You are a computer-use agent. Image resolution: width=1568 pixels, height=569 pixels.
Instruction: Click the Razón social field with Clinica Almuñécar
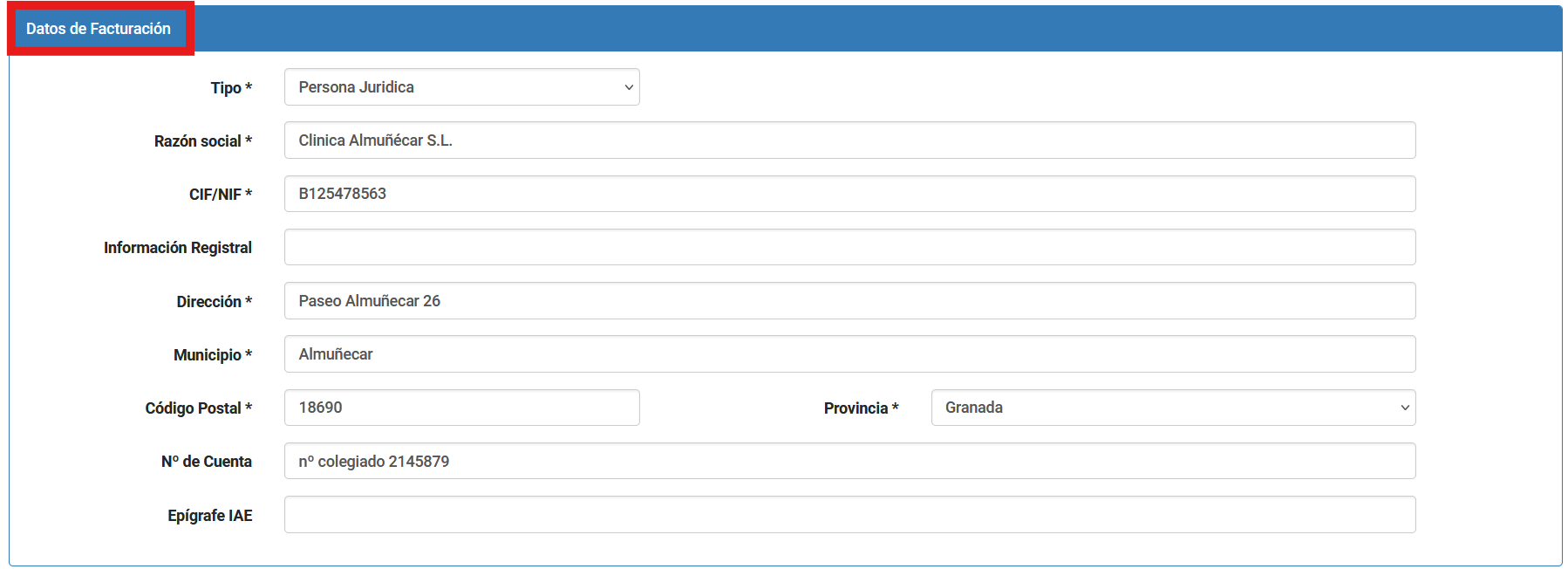(849, 141)
